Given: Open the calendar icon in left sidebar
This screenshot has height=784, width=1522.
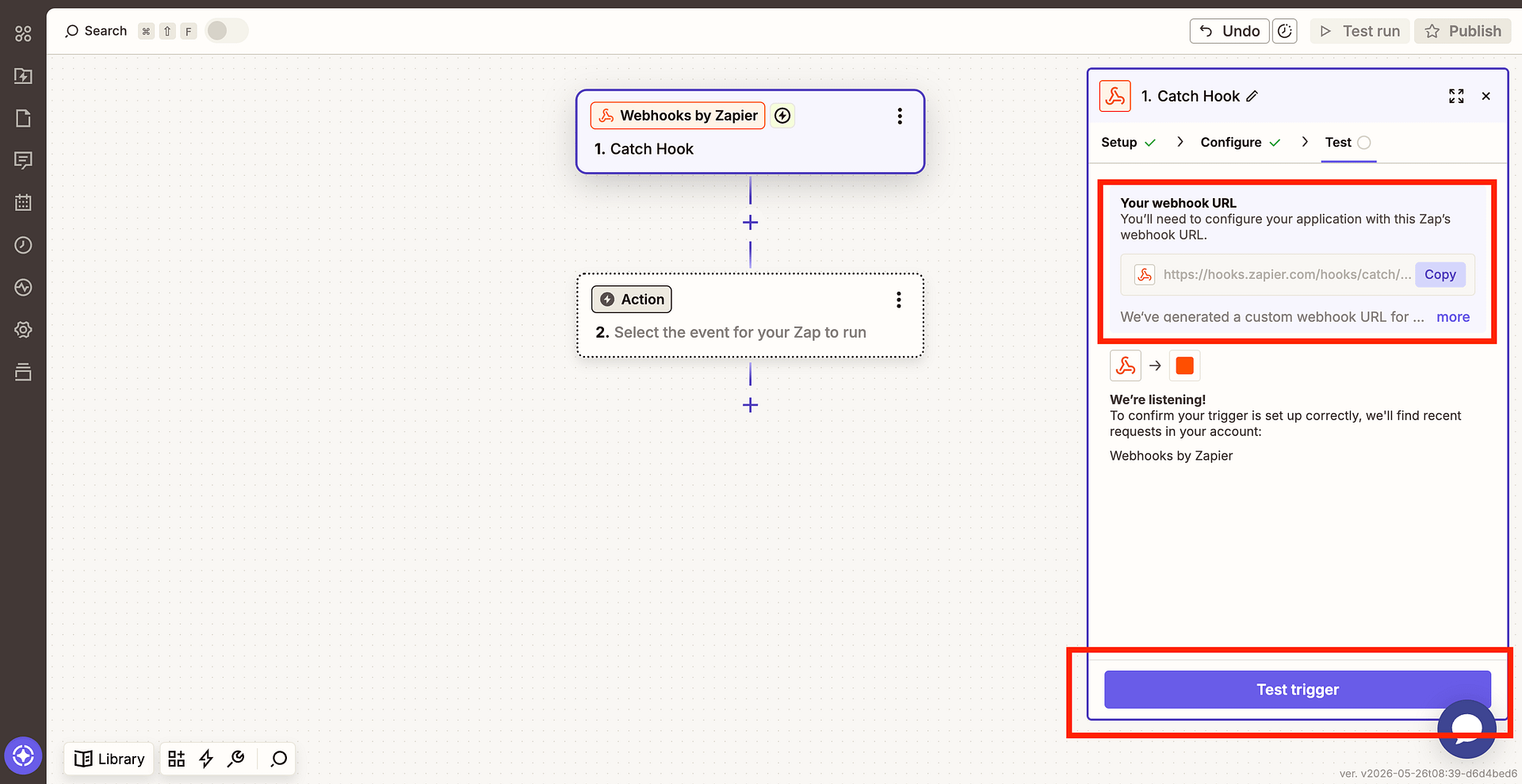Looking at the screenshot, I should (23, 203).
